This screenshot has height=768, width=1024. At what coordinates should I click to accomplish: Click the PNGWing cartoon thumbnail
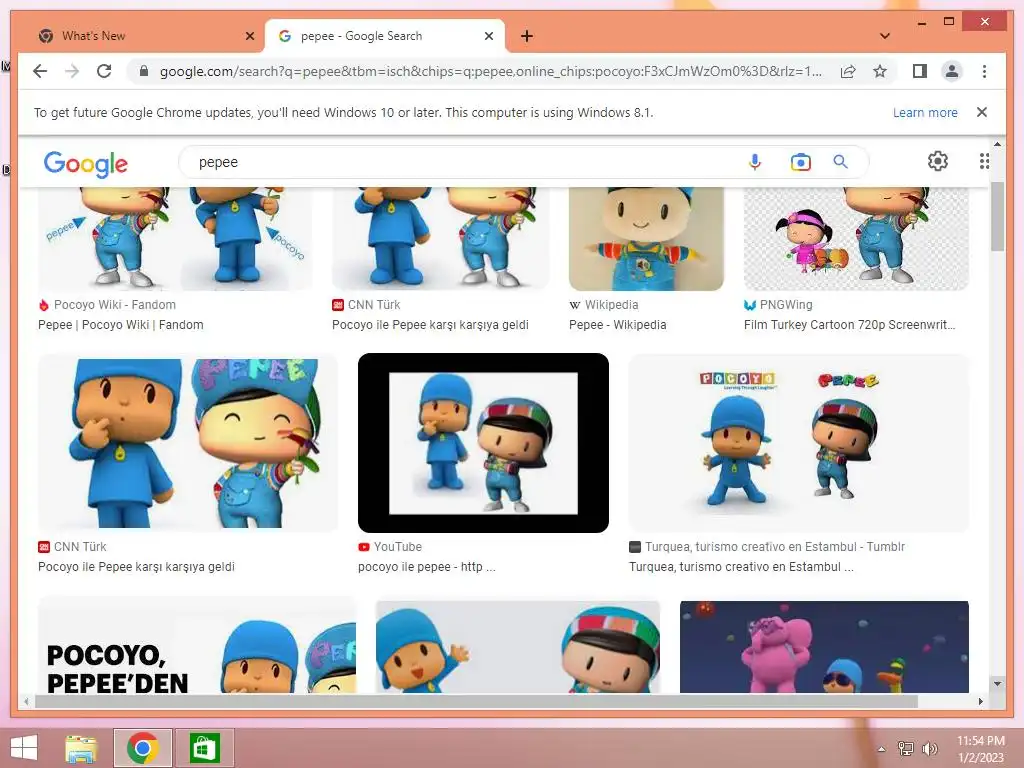pos(856,239)
